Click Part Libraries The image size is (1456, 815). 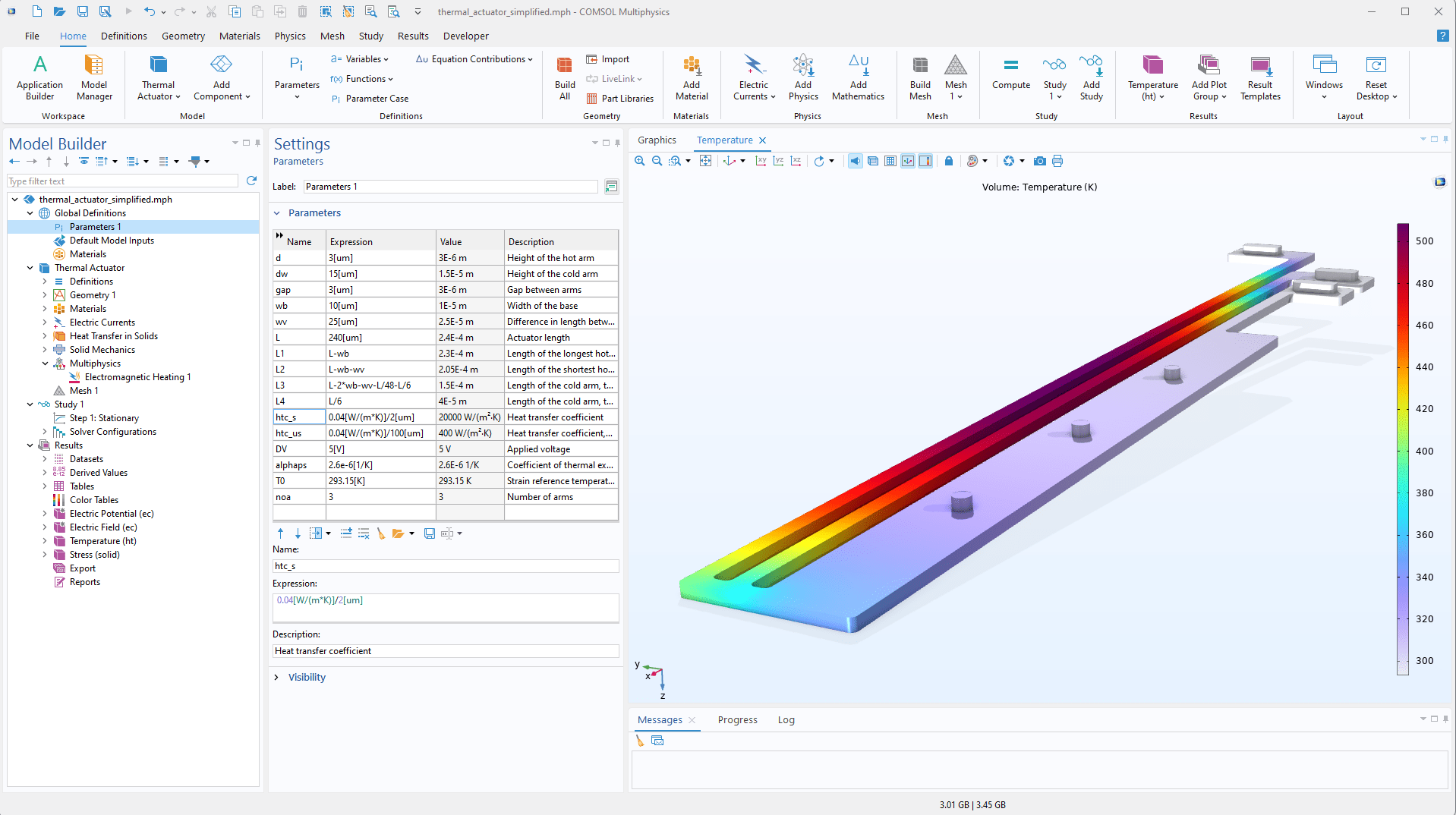[620, 99]
